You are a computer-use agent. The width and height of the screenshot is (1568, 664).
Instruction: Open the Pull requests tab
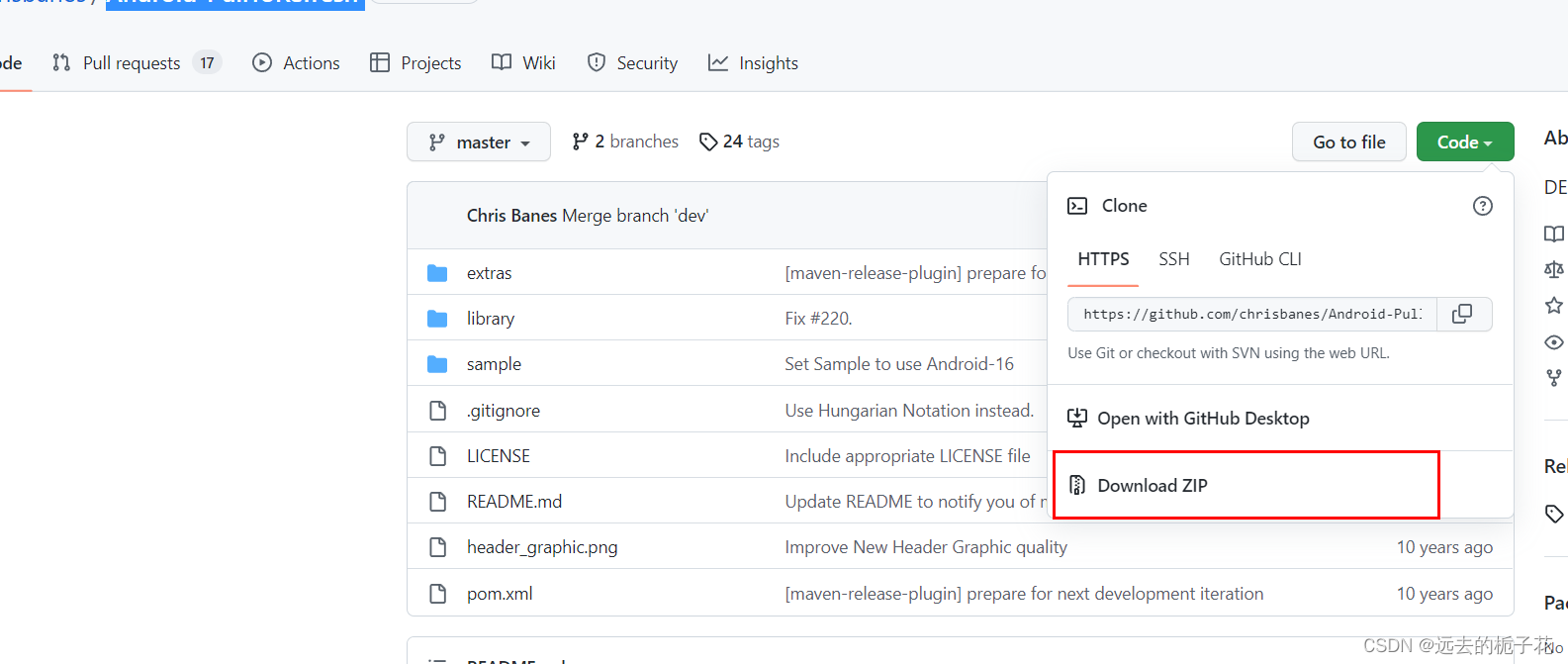(x=137, y=62)
